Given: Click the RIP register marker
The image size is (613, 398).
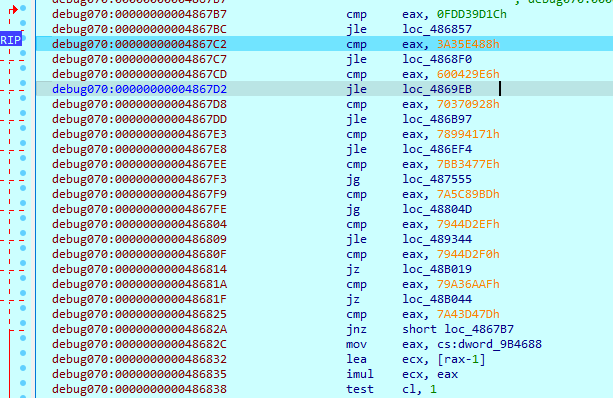Looking at the screenshot, I should point(11,40).
